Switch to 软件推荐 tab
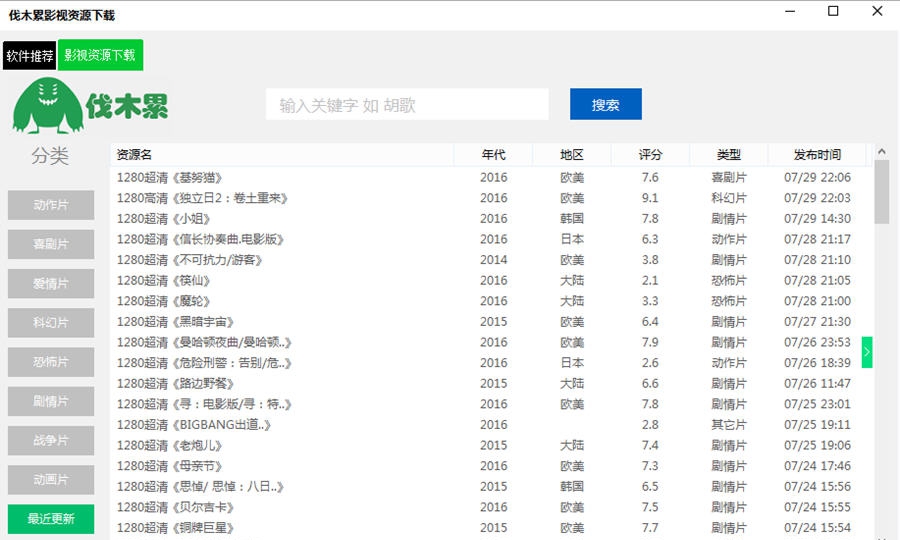Image resolution: width=900 pixels, height=540 pixels. coord(30,56)
